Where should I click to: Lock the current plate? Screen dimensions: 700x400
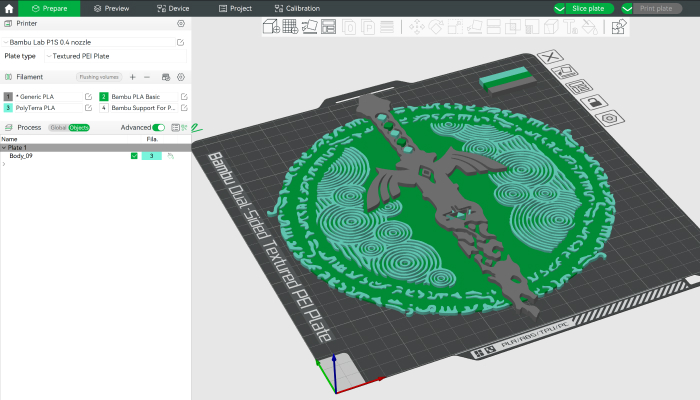(594, 102)
